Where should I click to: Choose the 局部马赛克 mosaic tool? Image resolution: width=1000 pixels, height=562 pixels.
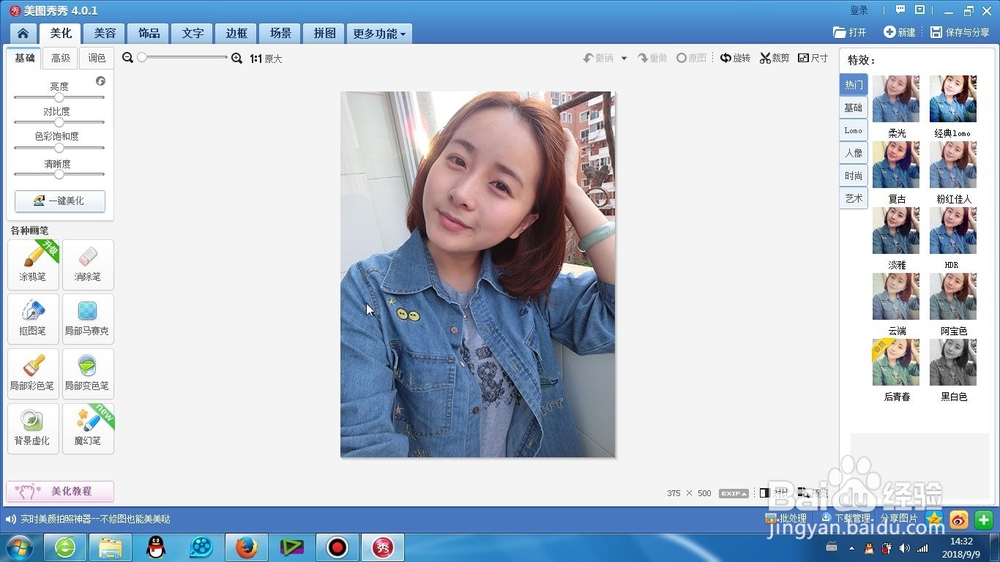click(88, 319)
